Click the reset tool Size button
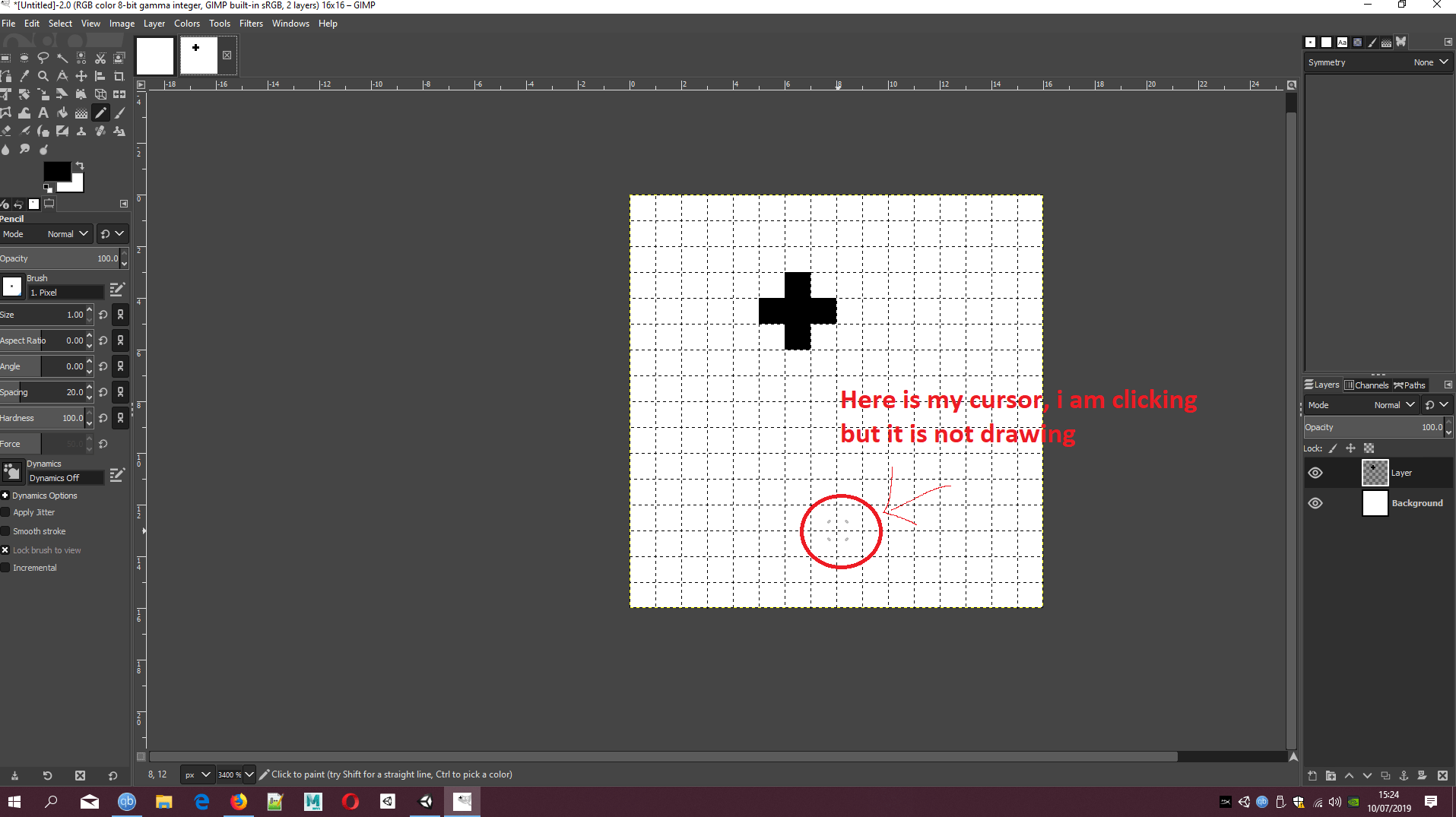The image size is (1456, 817). click(x=103, y=314)
